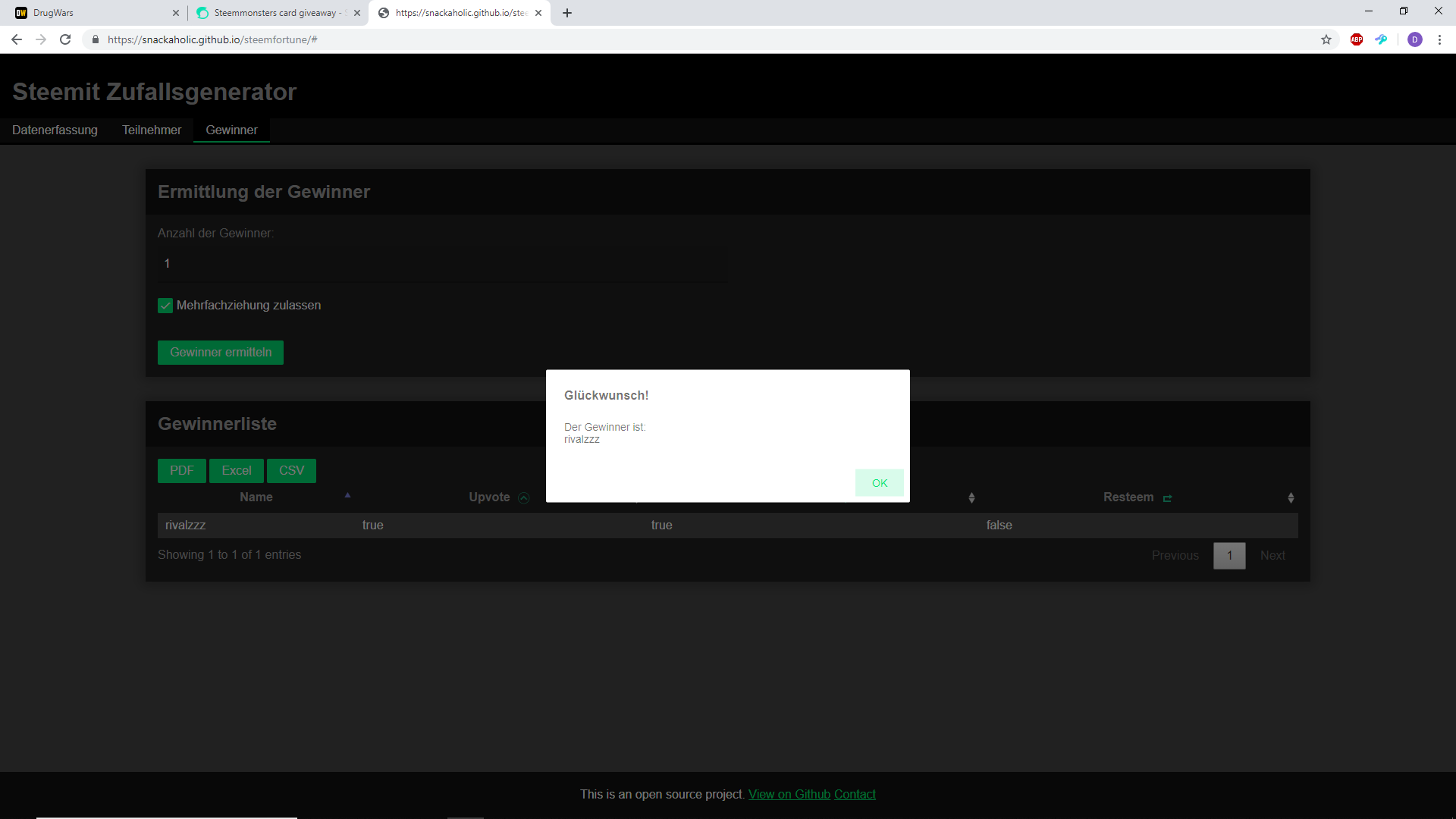Screen dimensions: 1456x819
Task: Export winner list as CSV
Action: tap(291, 471)
